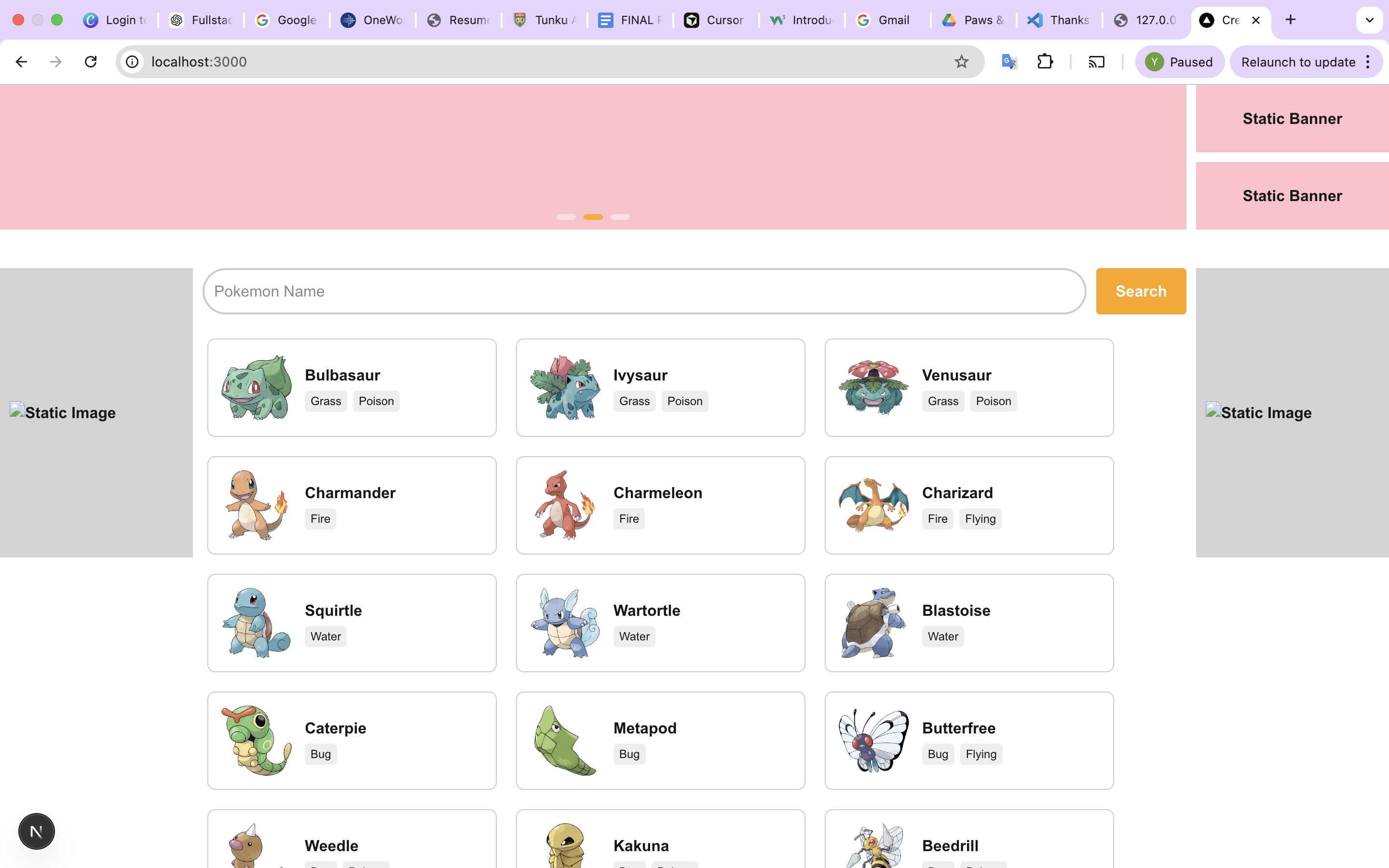Switch to the 127.0.0 tab
The width and height of the screenshot is (1389, 868).
tap(1145, 20)
